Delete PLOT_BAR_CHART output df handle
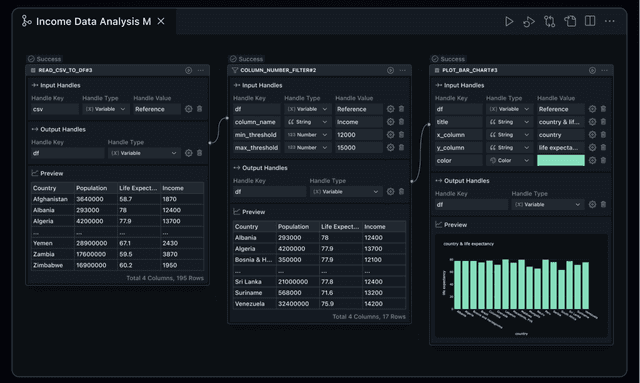This screenshot has width=640, height=383. (x=603, y=204)
